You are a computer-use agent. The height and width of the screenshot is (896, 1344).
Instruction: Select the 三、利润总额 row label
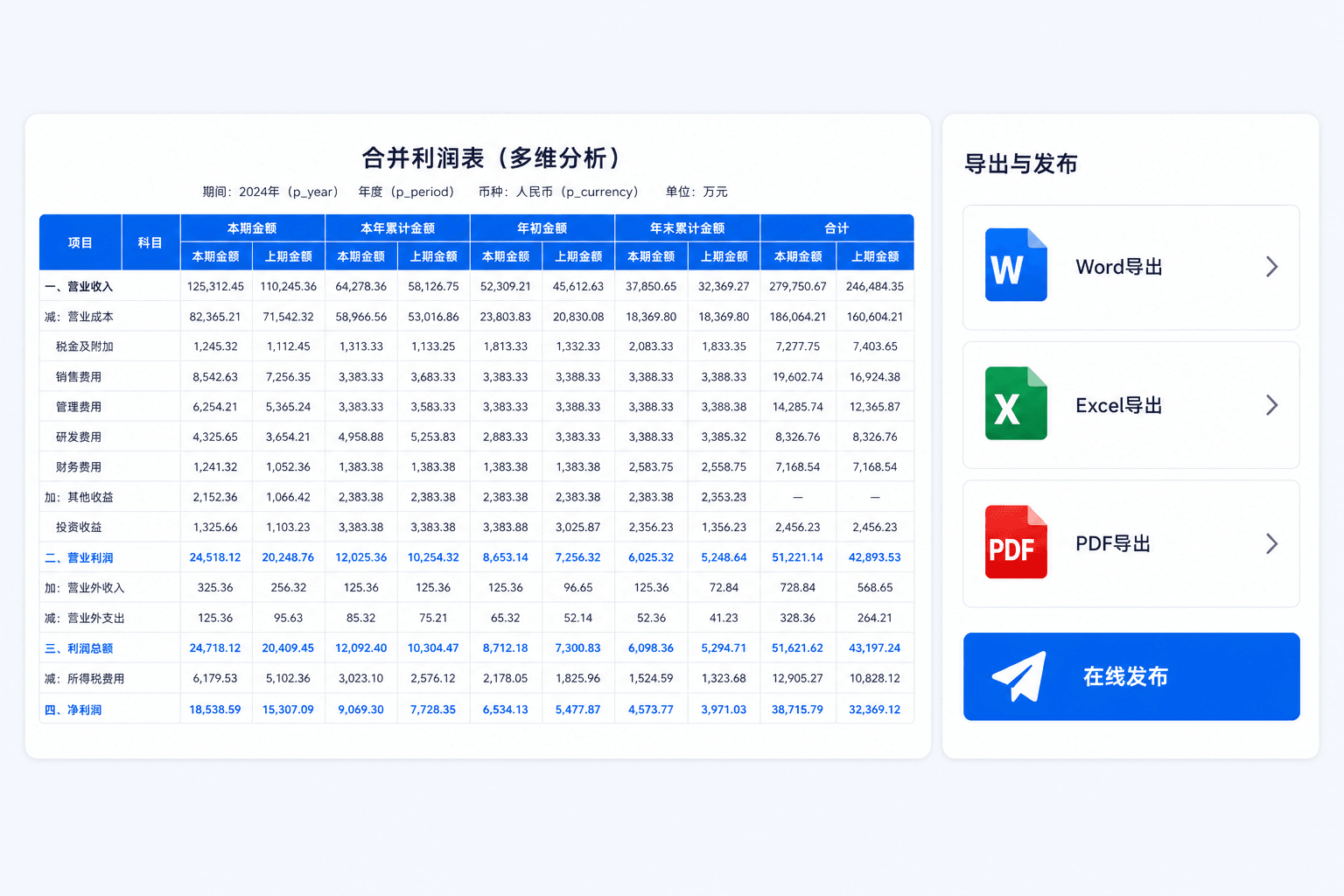coord(79,648)
